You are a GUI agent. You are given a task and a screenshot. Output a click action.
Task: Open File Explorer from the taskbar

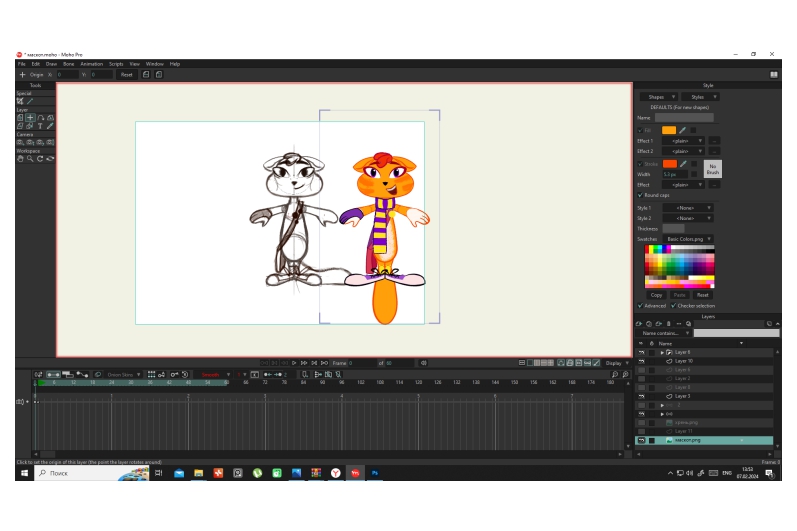point(198,473)
